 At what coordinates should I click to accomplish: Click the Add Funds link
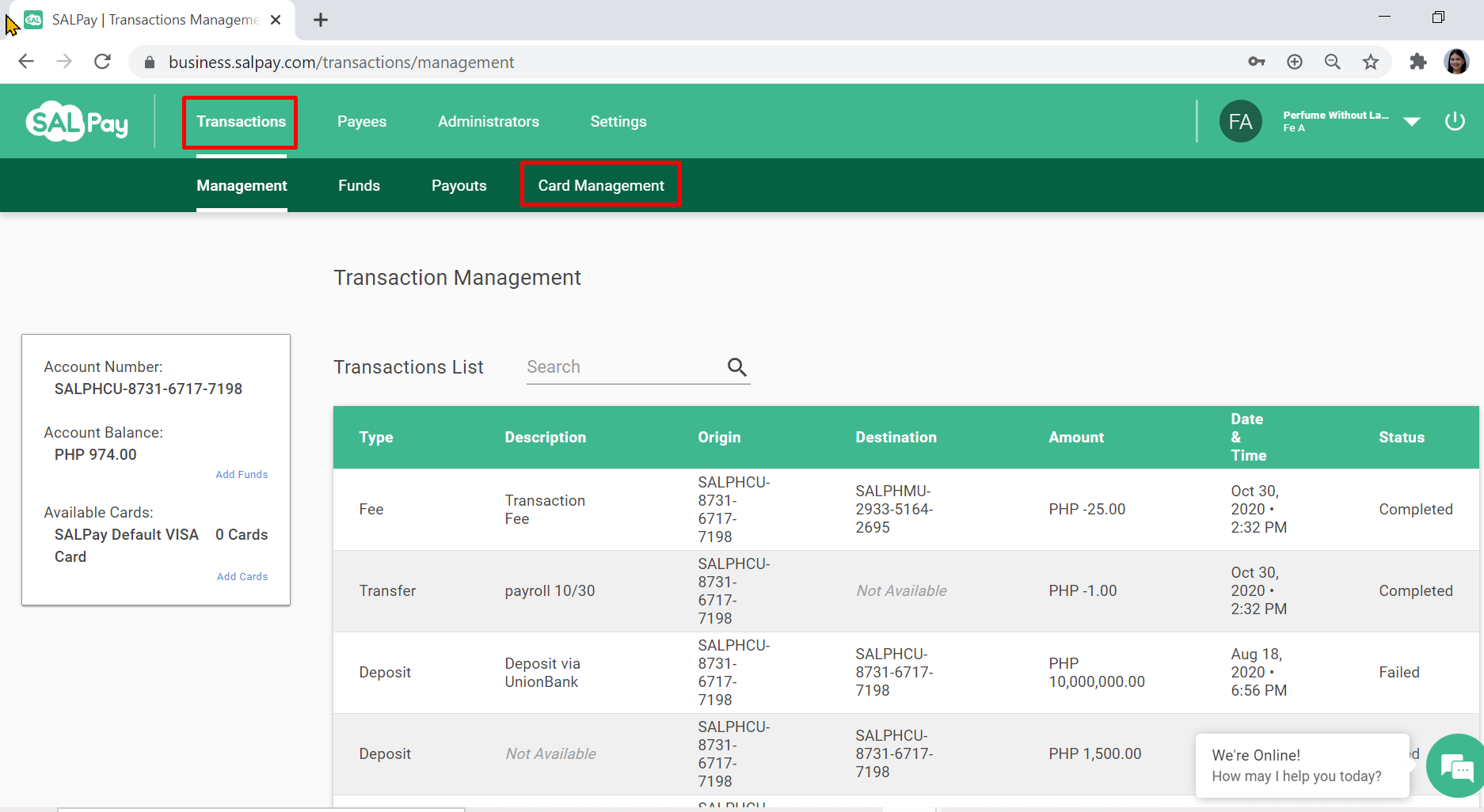click(x=242, y=475)
